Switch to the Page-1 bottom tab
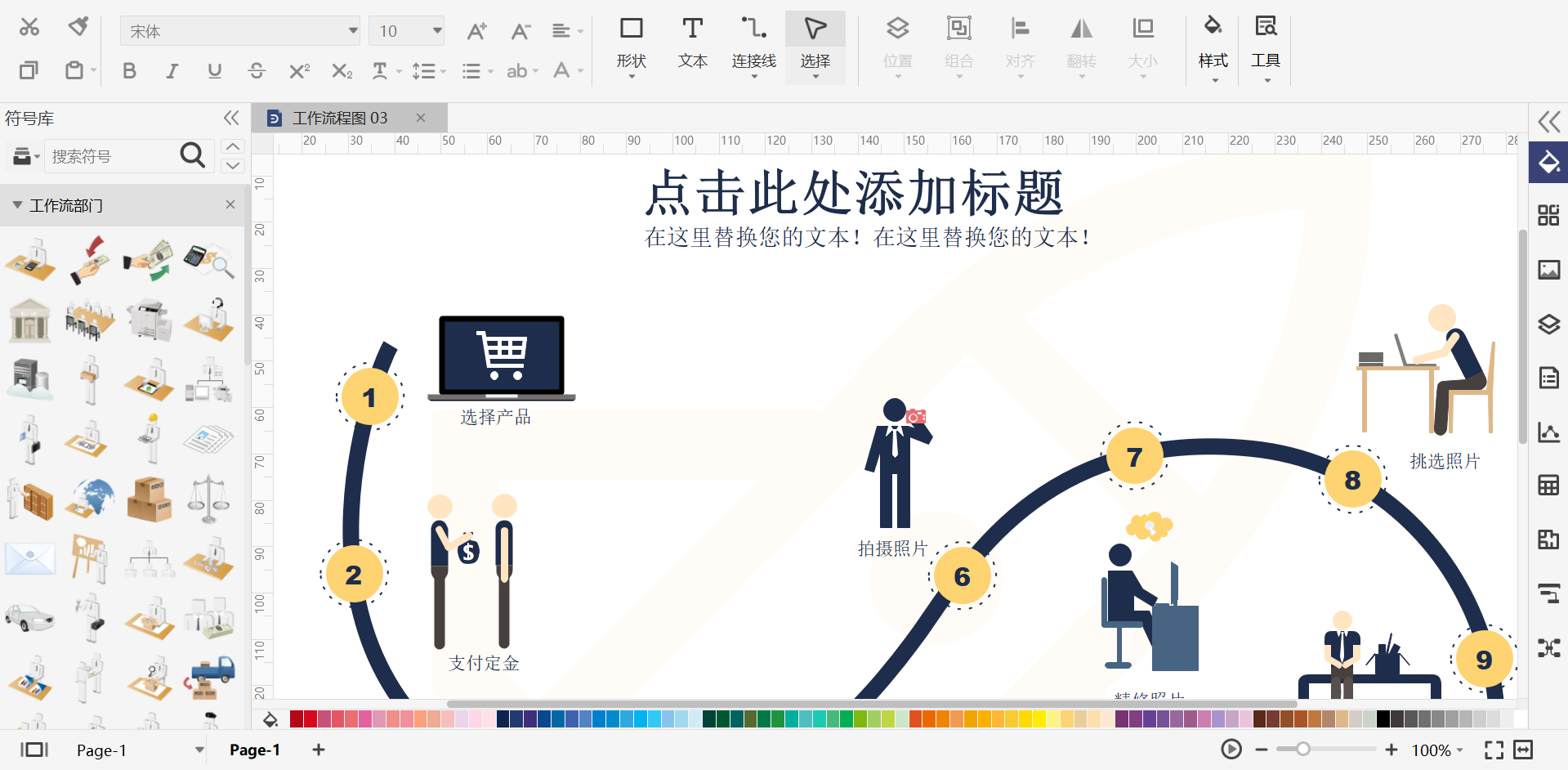 255,750
